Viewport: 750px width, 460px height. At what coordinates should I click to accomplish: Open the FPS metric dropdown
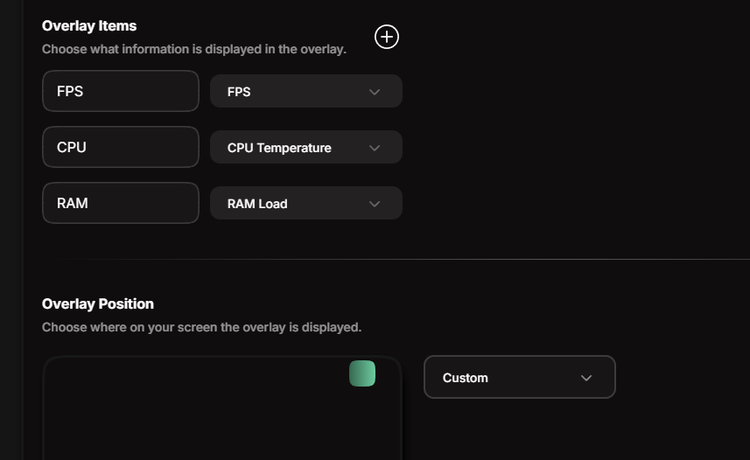coord(305,92)
